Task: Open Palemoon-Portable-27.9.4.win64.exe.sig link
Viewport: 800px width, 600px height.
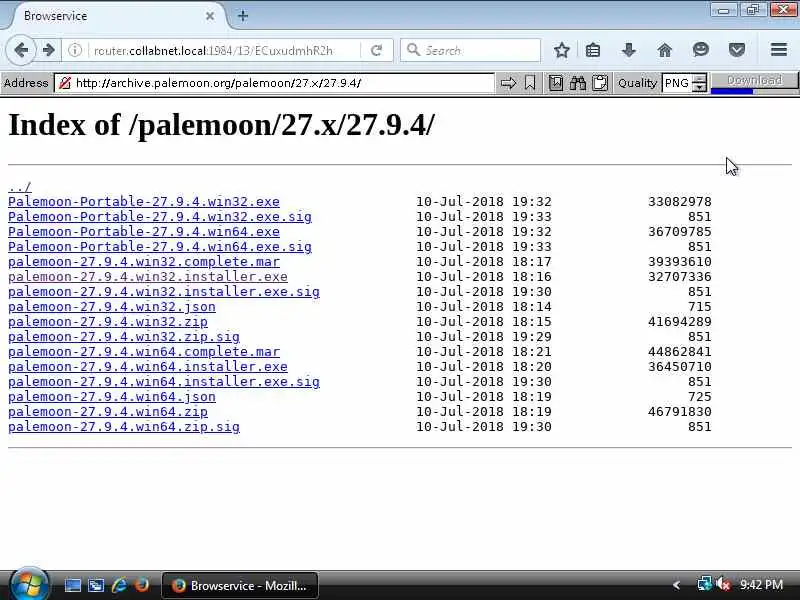Action: pos(160,247)
